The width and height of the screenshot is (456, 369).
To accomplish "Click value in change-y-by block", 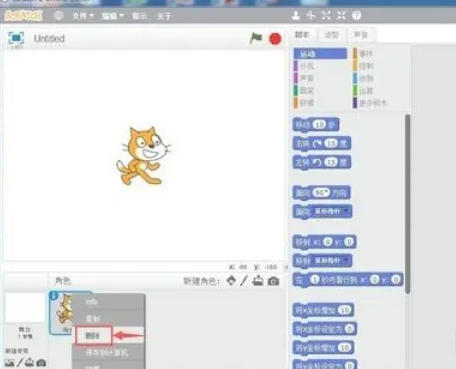I will coord(344,348).
